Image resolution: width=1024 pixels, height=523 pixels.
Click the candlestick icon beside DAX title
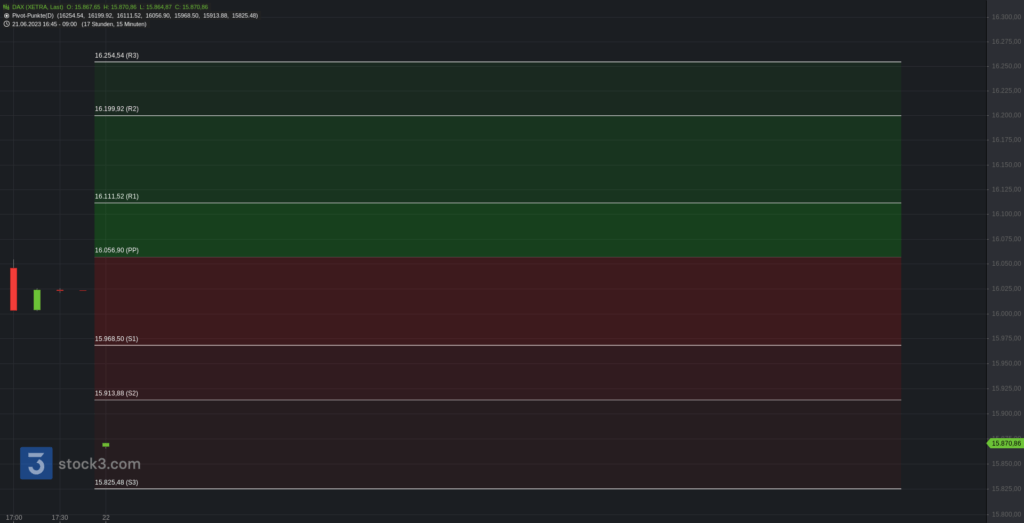pyautogui.click(x=7, y=7)
